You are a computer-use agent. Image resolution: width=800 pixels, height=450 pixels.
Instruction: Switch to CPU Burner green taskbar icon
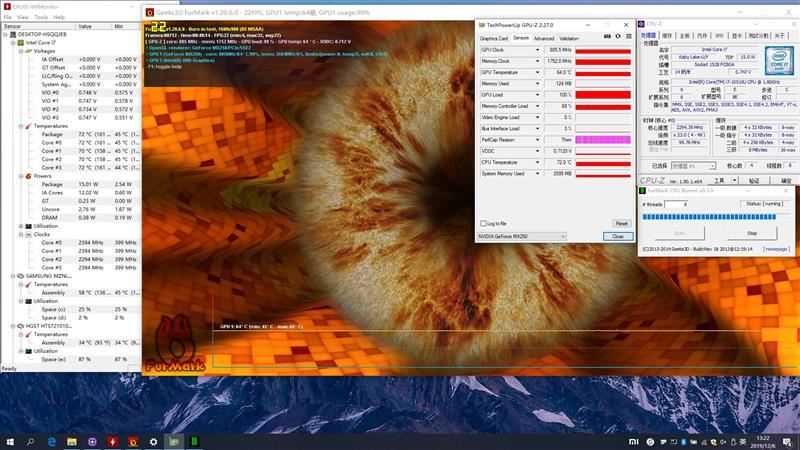click(x=194, y=442)
